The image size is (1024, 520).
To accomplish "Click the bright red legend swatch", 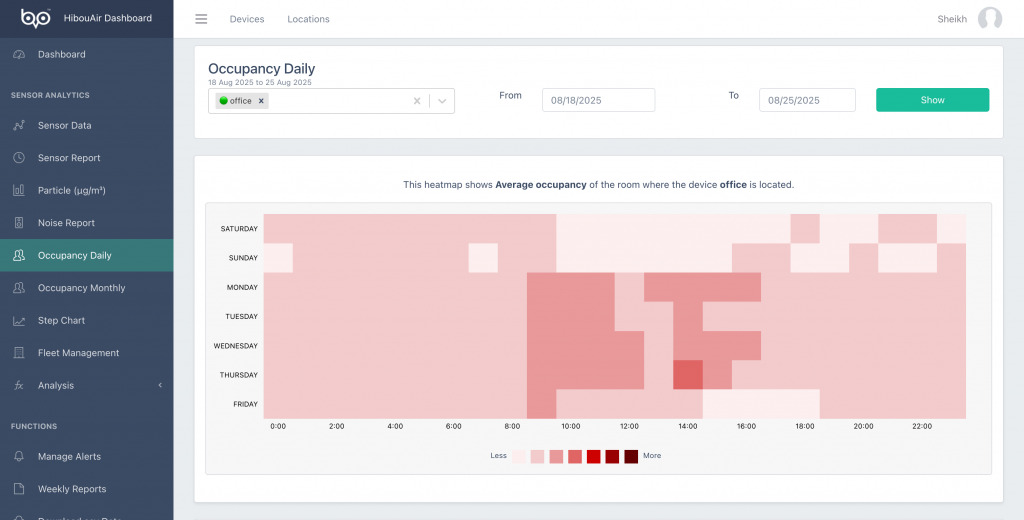I will coord(593,456).
